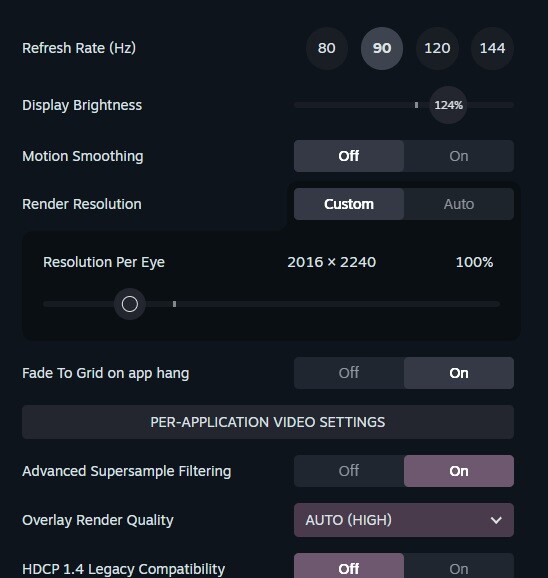Enable Fade To Grid on app hang
The width and height of the screenshot is (548, 578).
[459, 373]
